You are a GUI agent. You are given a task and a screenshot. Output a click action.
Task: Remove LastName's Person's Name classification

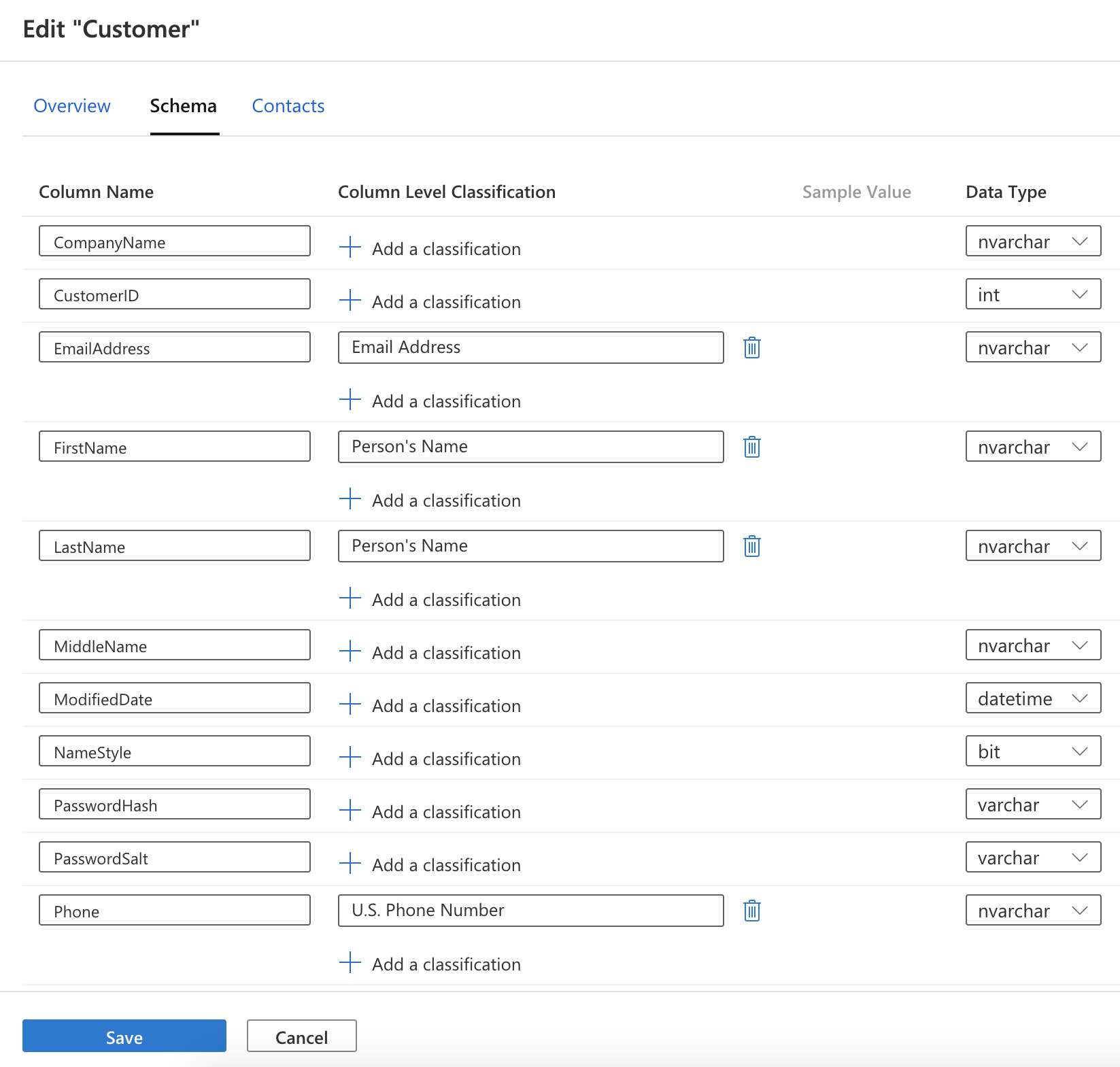751,546
